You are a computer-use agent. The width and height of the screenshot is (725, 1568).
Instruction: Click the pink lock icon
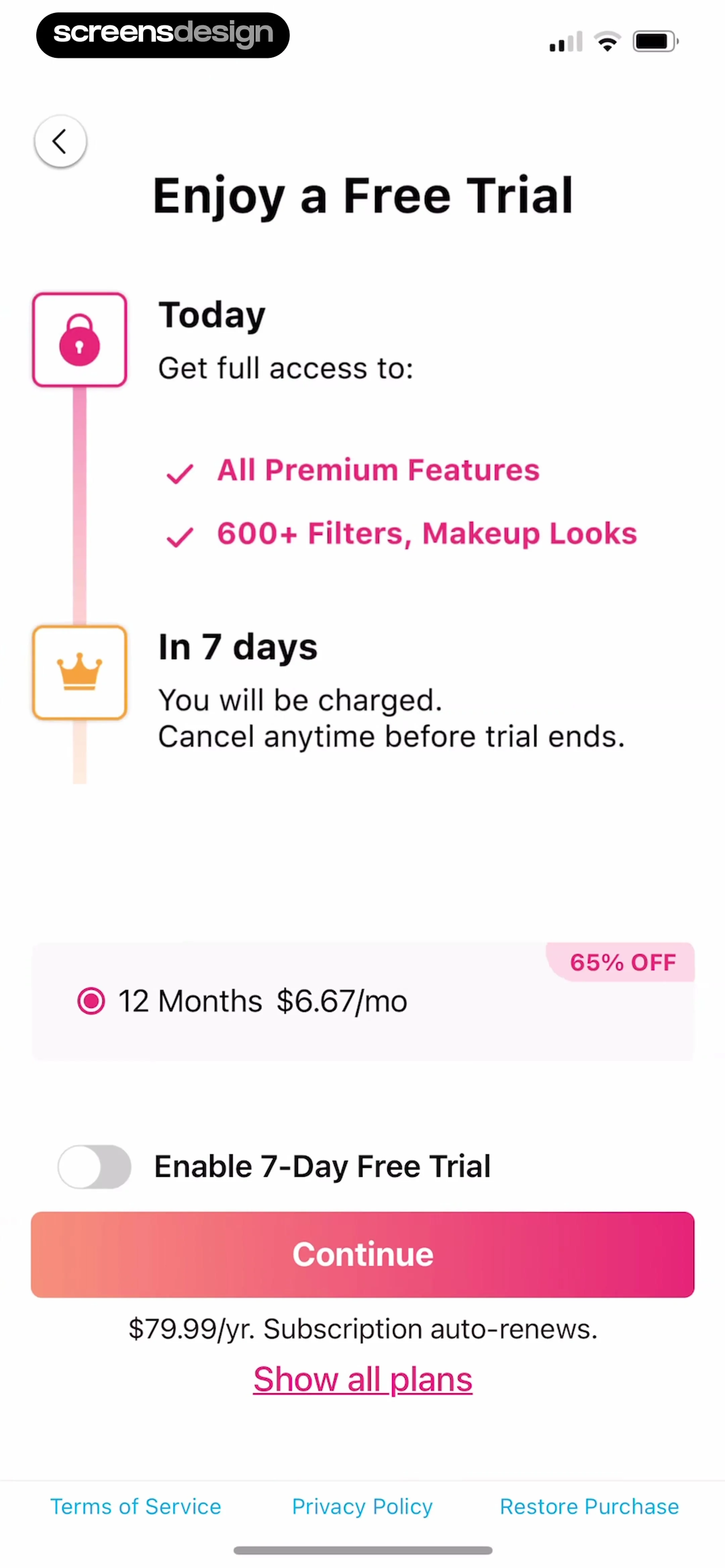[80, 340]
